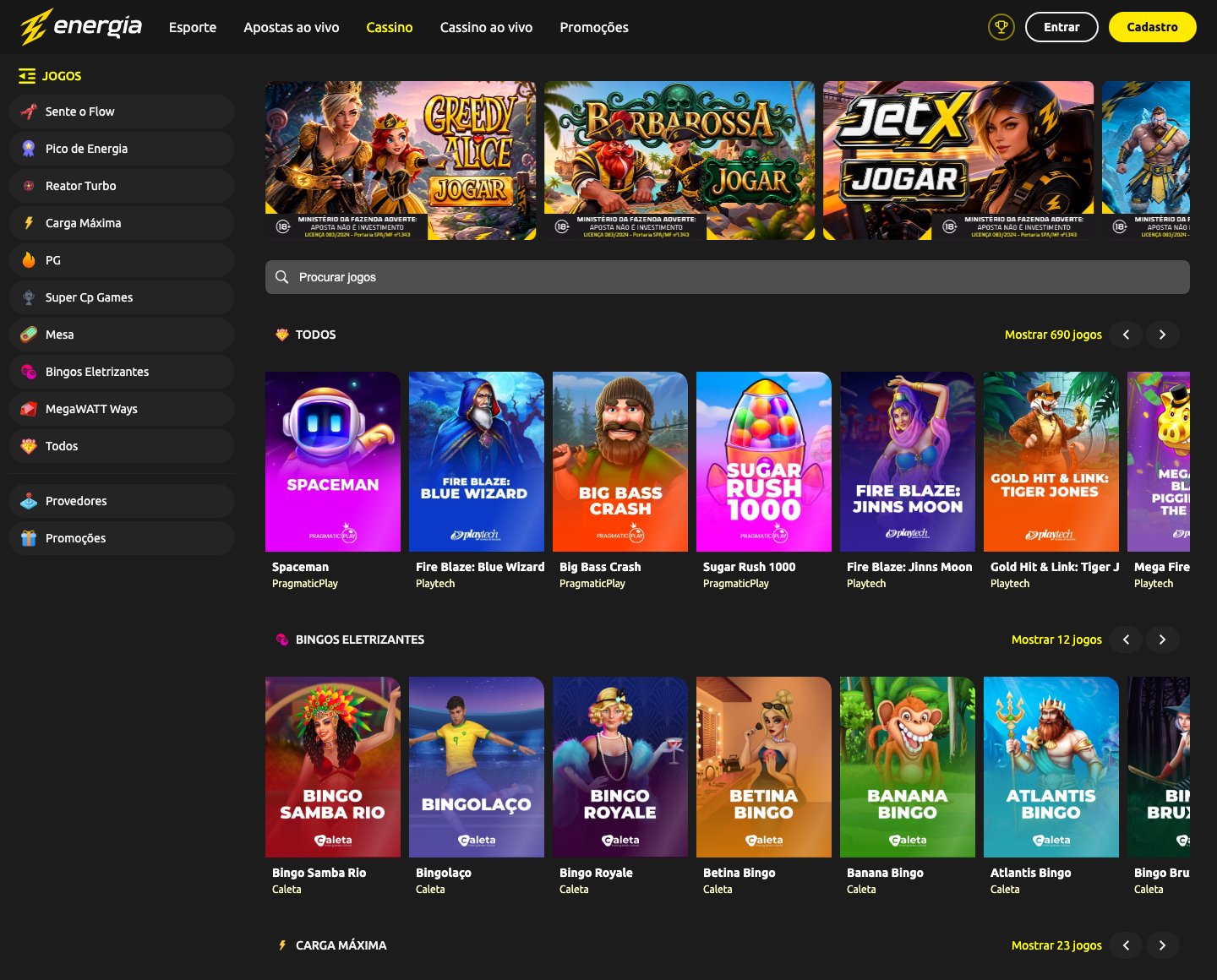This screenshot has height=980, width=1217.
Task: Launch Gold Hit & Link: Tiger Jones tile
Action: tap(1051, 462)
